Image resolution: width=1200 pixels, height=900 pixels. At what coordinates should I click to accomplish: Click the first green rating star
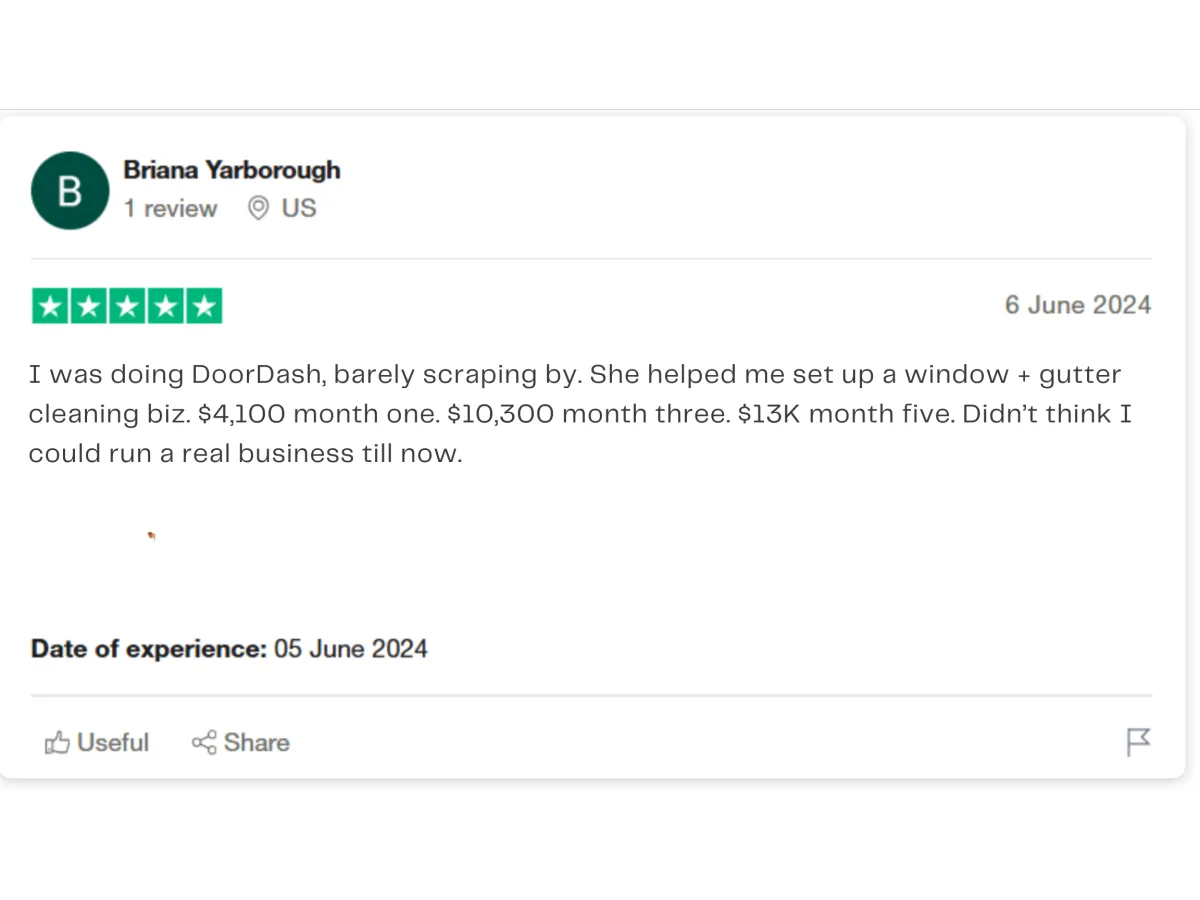[x=51, y=306]
